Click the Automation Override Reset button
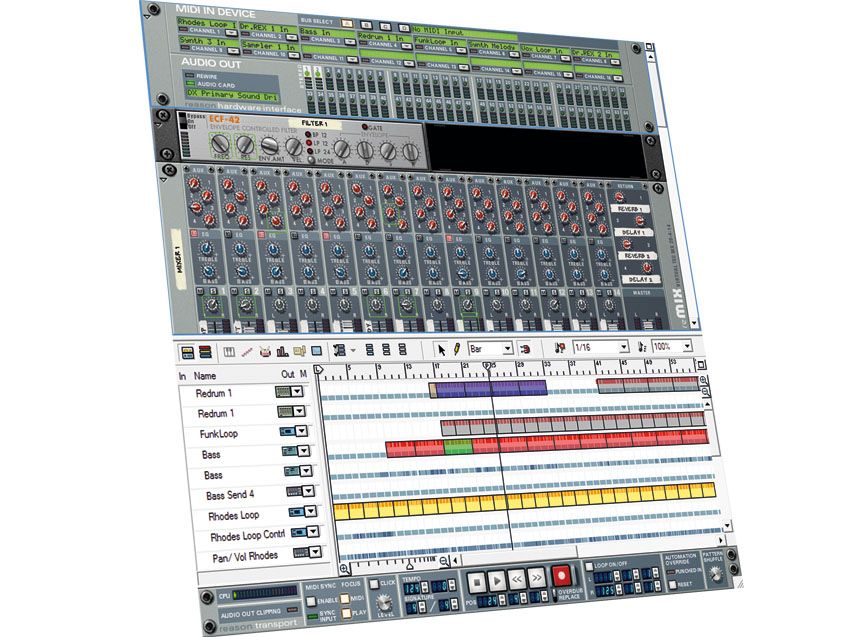The image size is (850, 637). (673, 585)
